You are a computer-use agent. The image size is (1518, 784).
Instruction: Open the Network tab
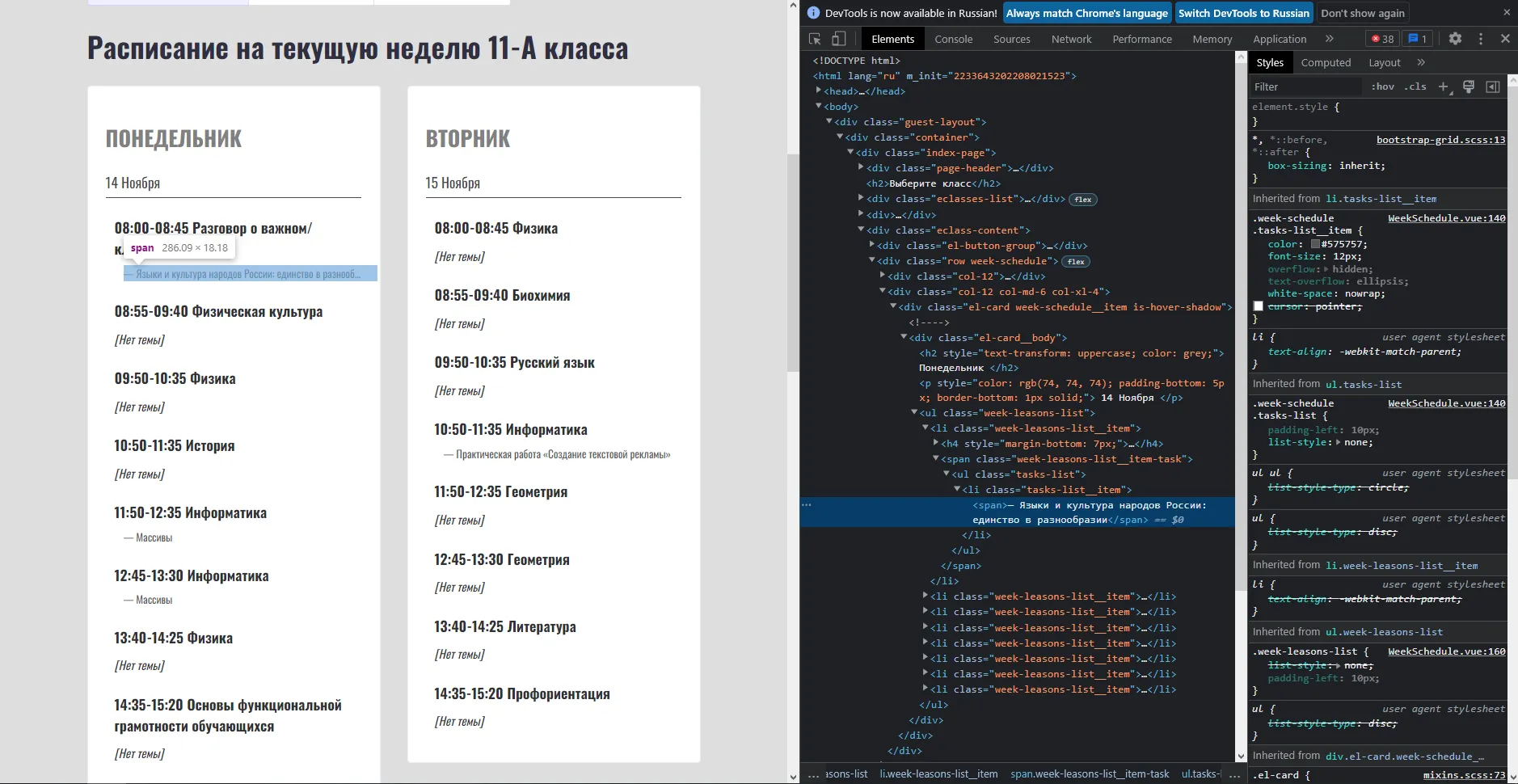[x=1072, y=39]
